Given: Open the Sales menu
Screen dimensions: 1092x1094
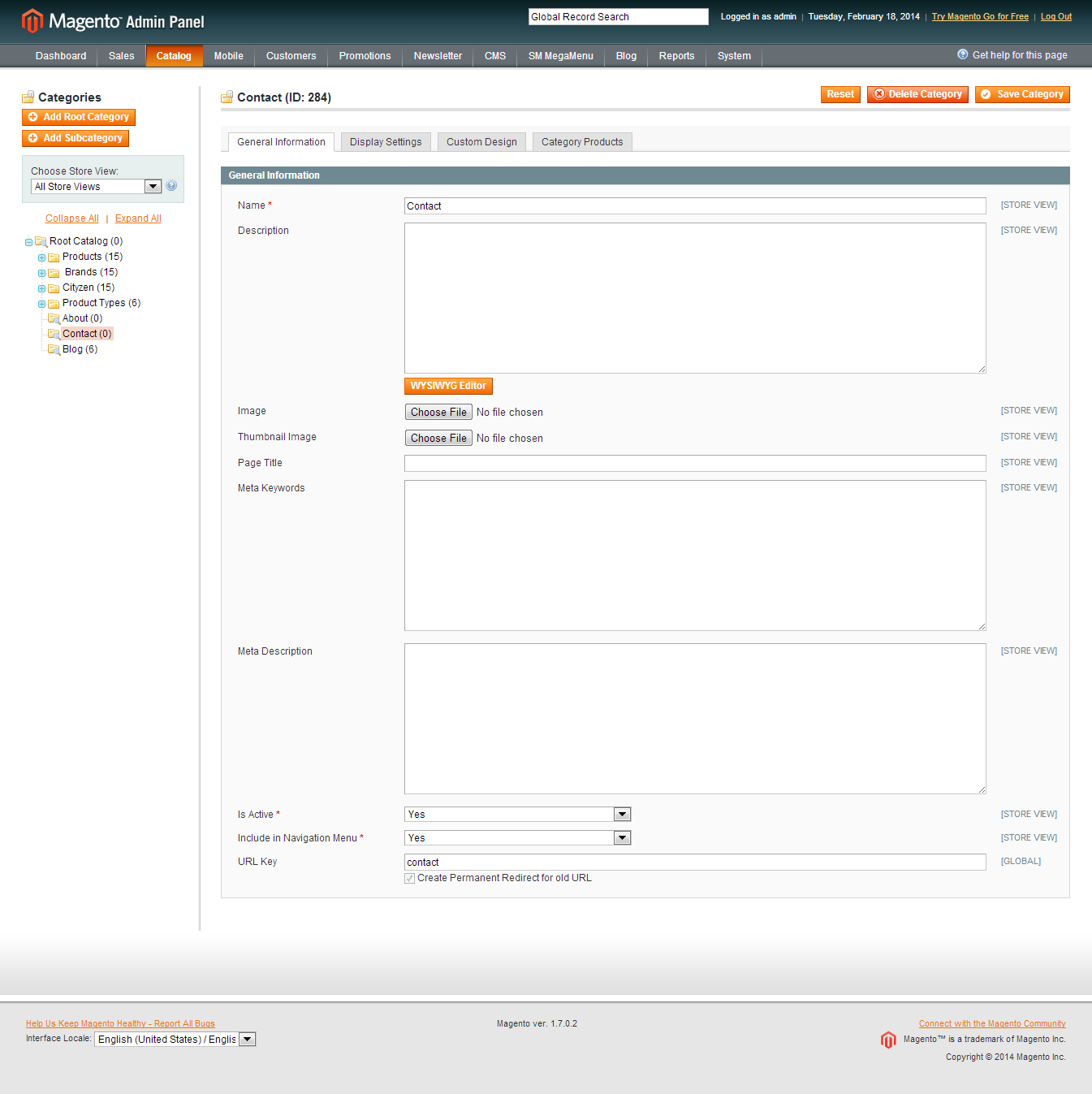Looking at the screenshot, I should click(x=122, y=56).
